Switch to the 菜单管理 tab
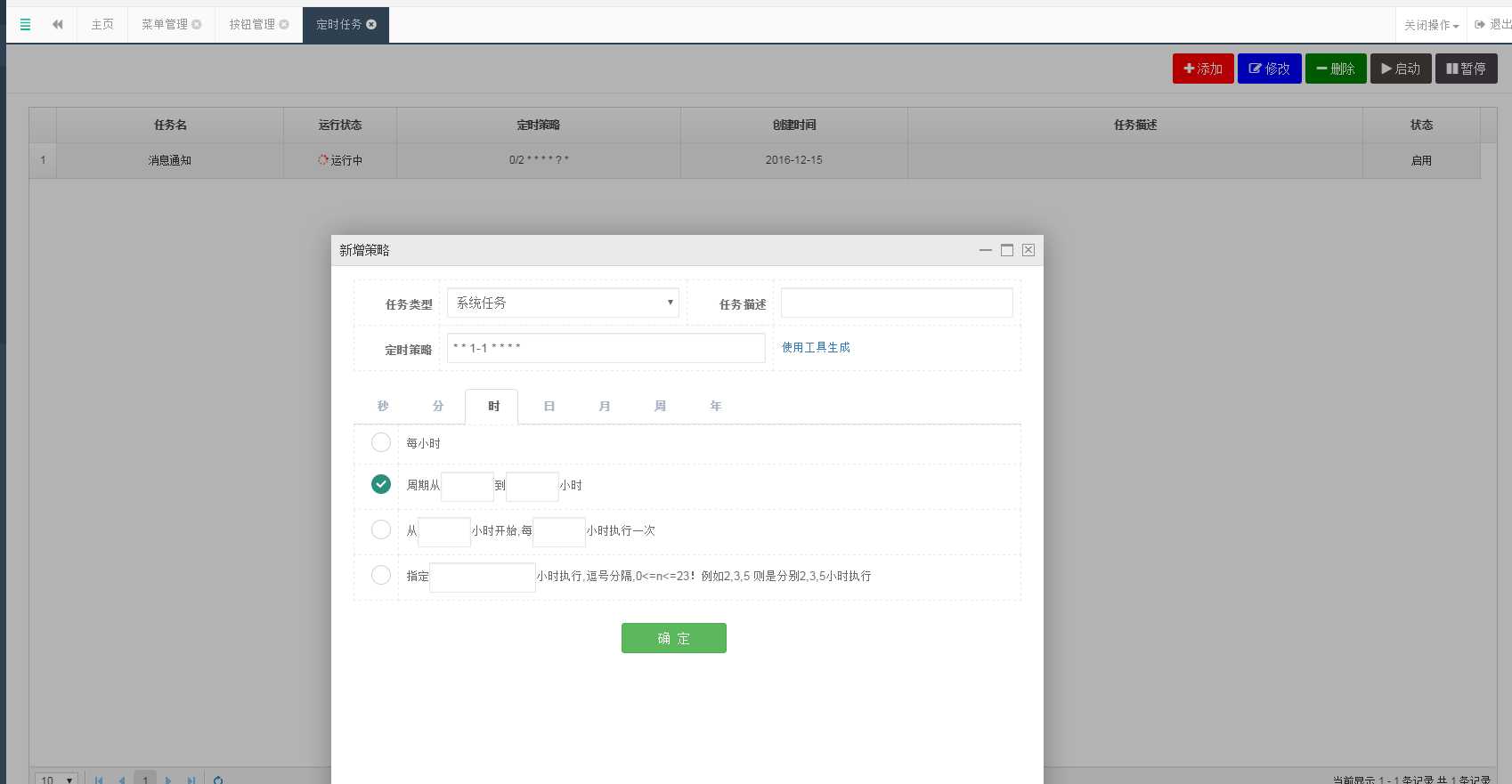1512x784 pixels. pos(165,25)
